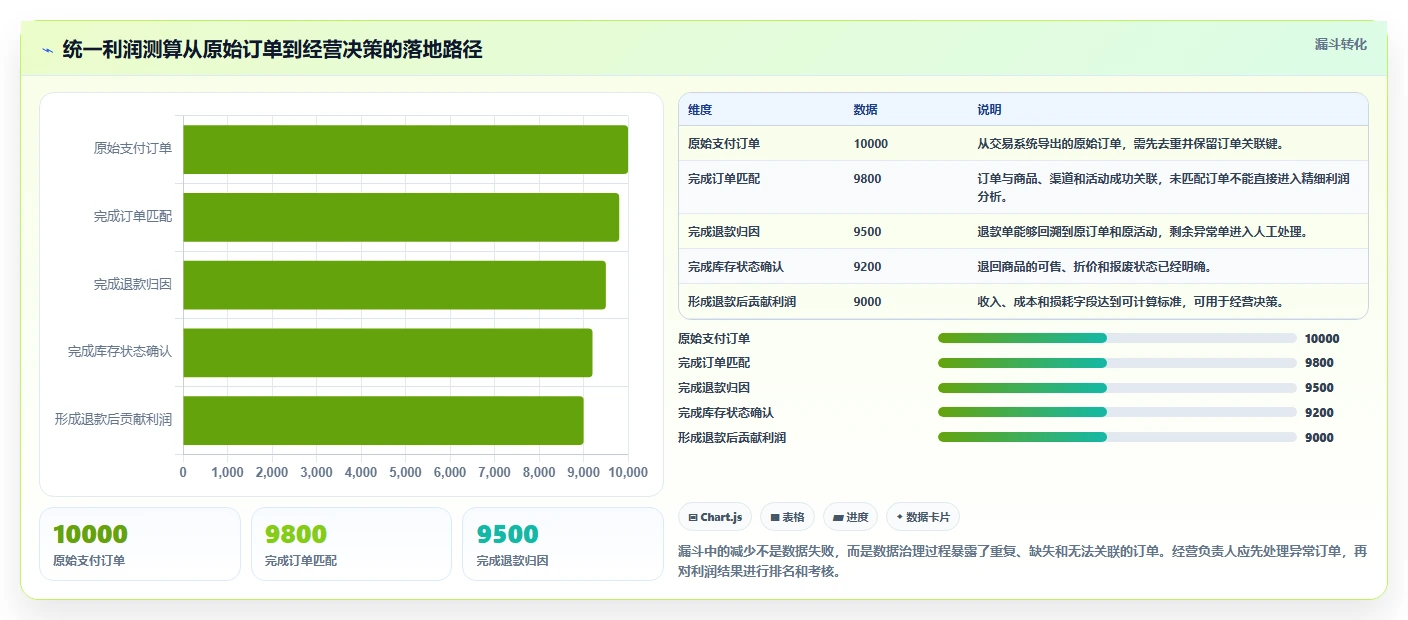1408x620 pixels.
Task: Click the 原始支付订单 progress list label
Action: 714,339
